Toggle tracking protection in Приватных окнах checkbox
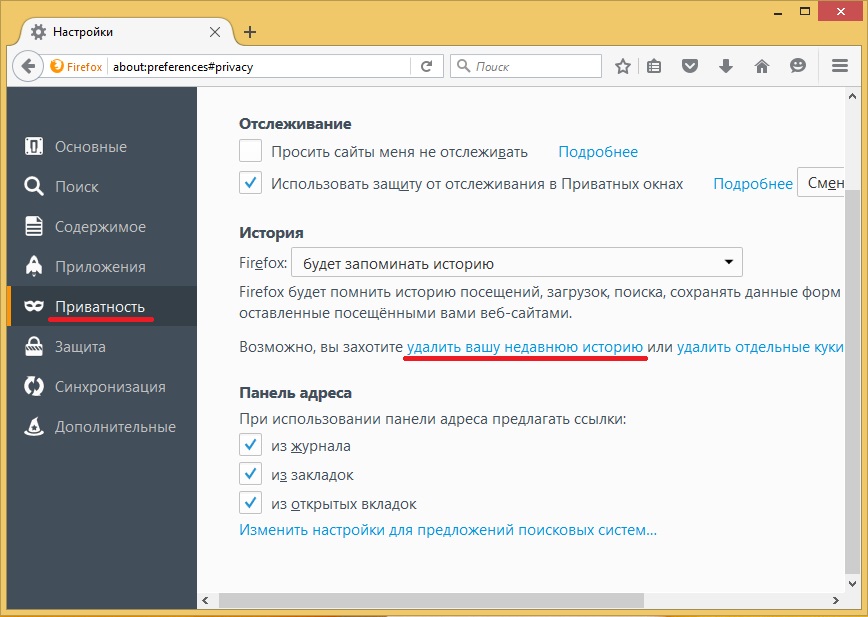 click(250, 183)
